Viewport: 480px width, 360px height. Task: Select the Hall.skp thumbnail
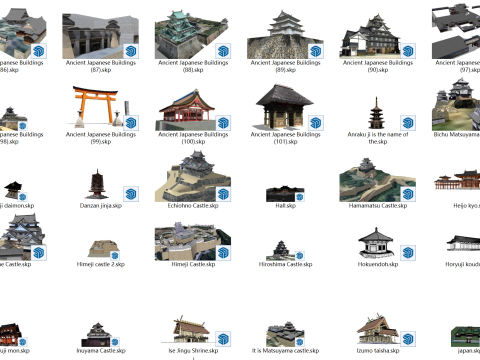[x=285, y=193]
